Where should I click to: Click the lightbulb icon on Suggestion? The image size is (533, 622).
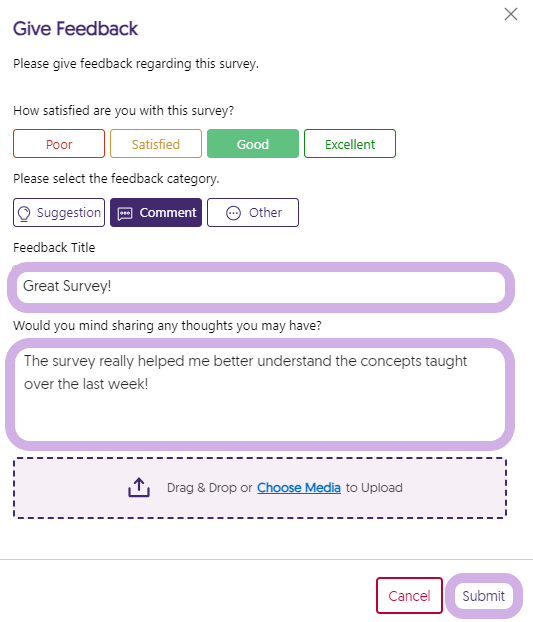pos(24,213)
